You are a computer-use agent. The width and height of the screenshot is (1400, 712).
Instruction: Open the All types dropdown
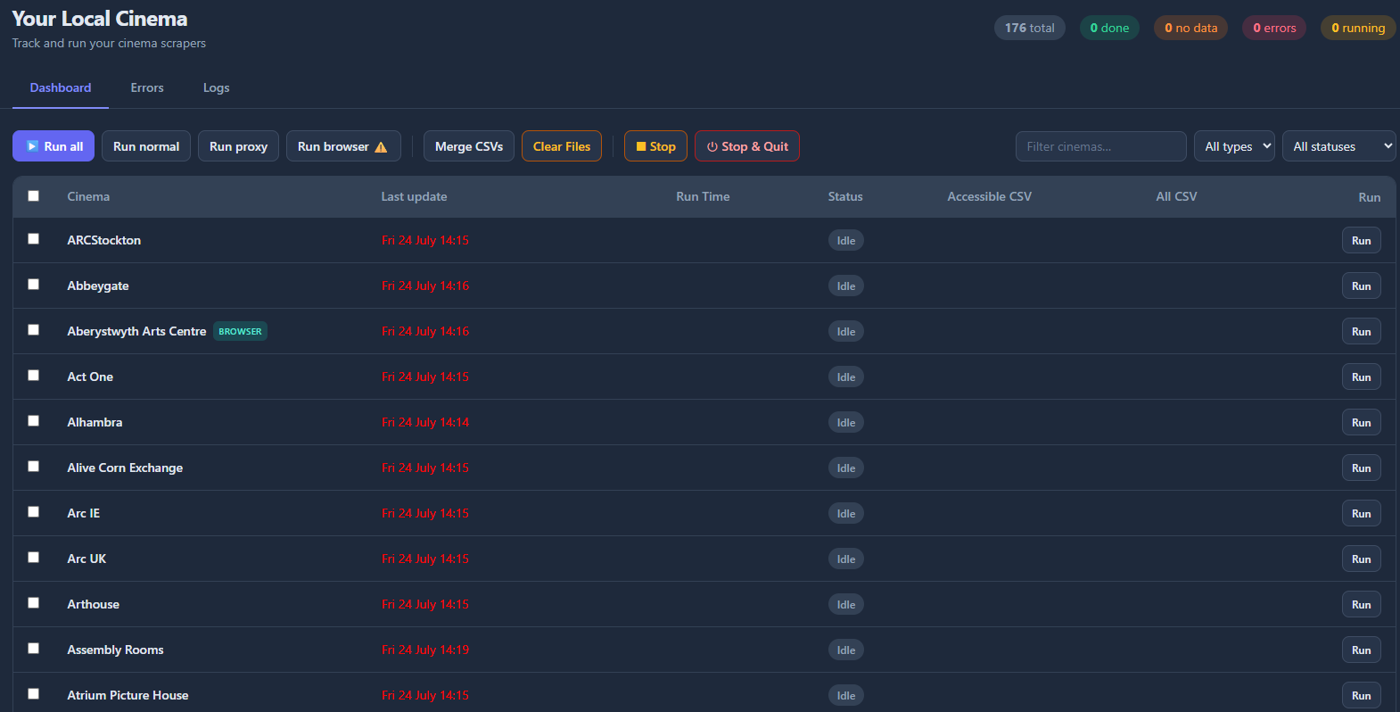point(1234,146)
